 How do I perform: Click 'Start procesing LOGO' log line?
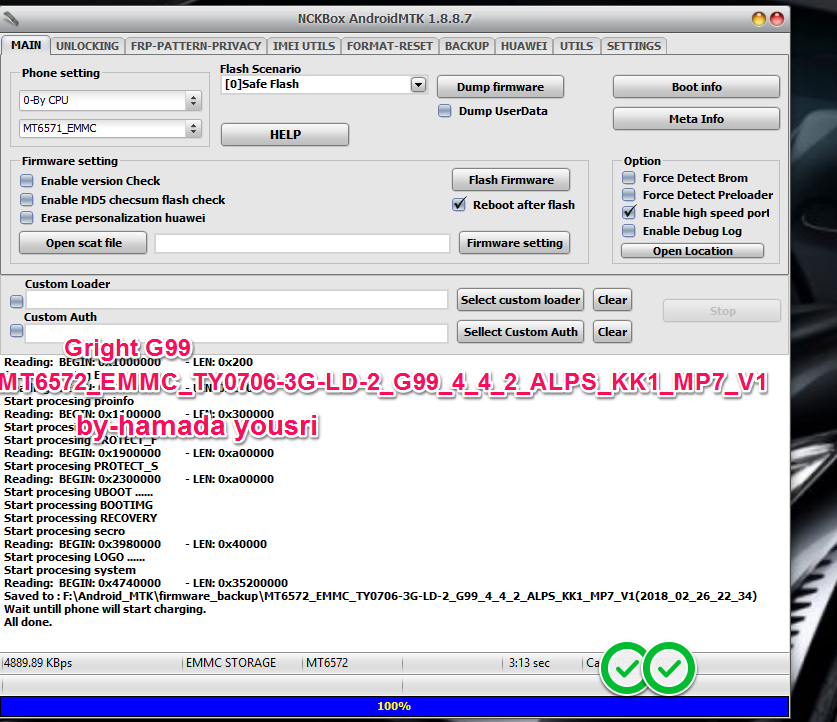pyautogui.click(x=74, y=557)
